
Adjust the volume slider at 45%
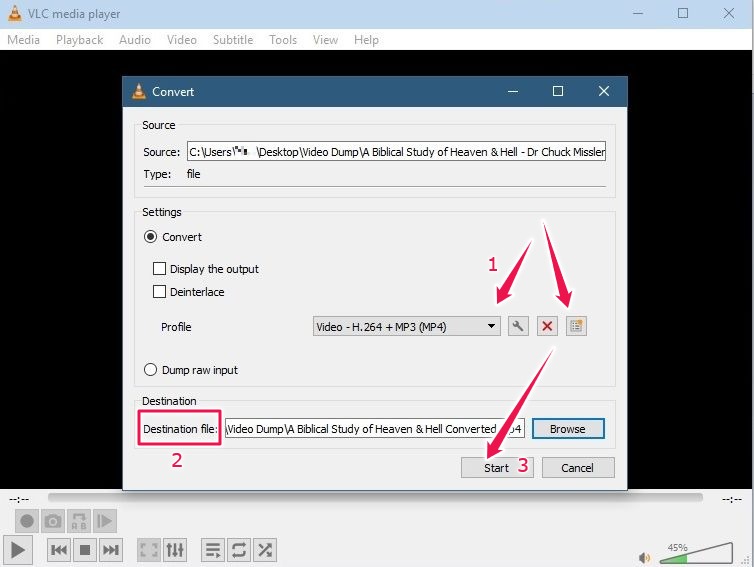pyautogui.click(x=696, y=554)
